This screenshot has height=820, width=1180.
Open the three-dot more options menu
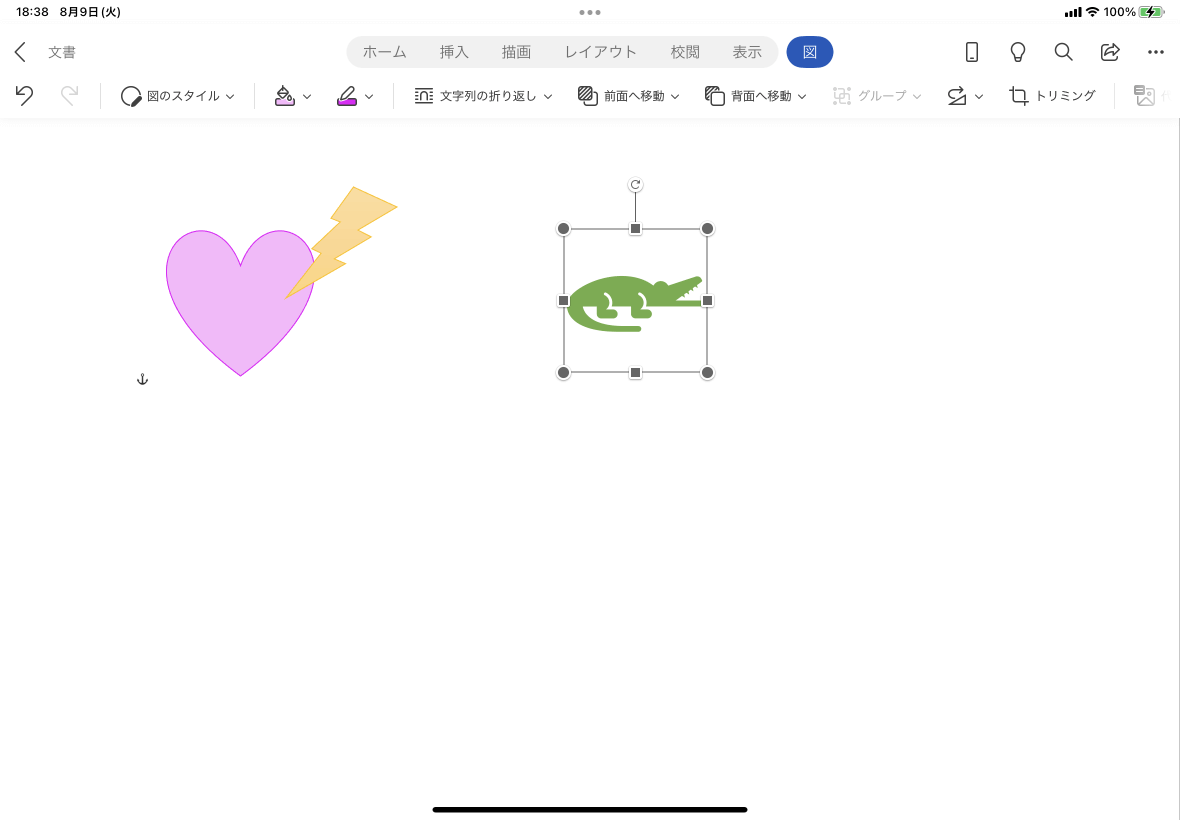coord(1156,52)
